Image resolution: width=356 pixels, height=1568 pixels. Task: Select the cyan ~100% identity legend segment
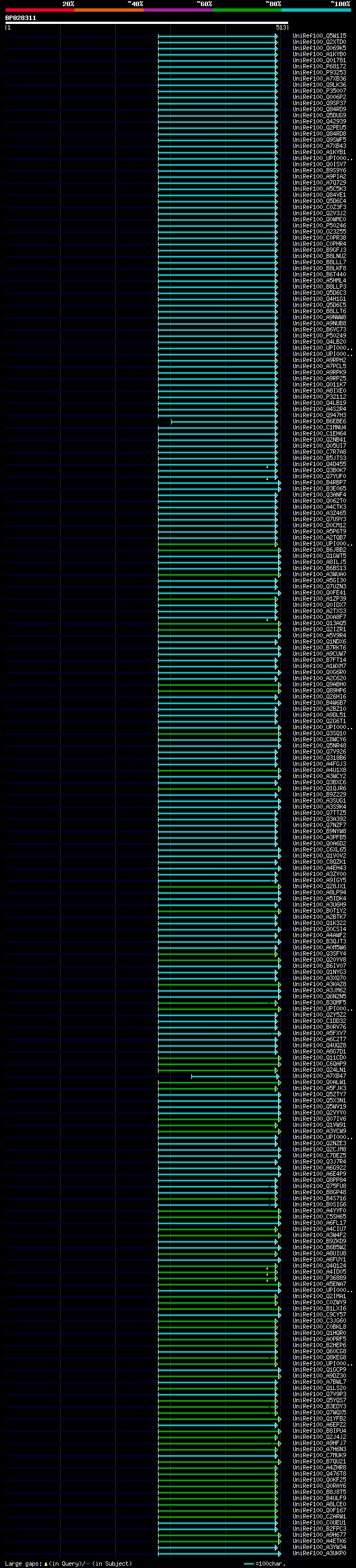316,10
